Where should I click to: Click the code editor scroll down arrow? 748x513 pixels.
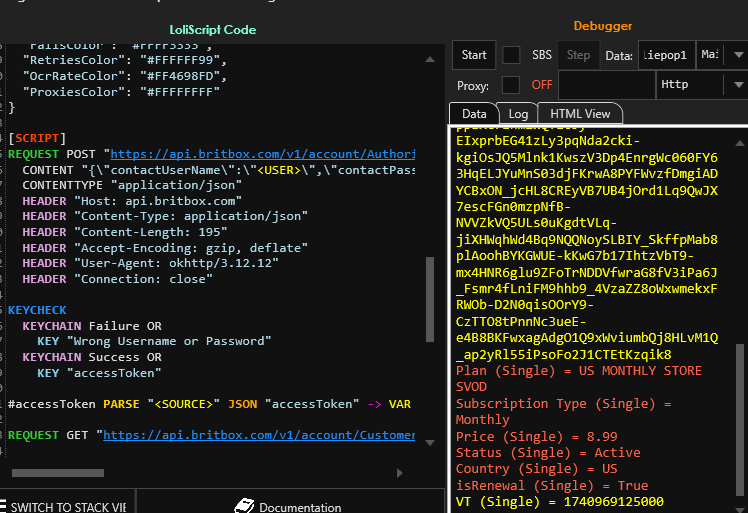click(430, 442)
